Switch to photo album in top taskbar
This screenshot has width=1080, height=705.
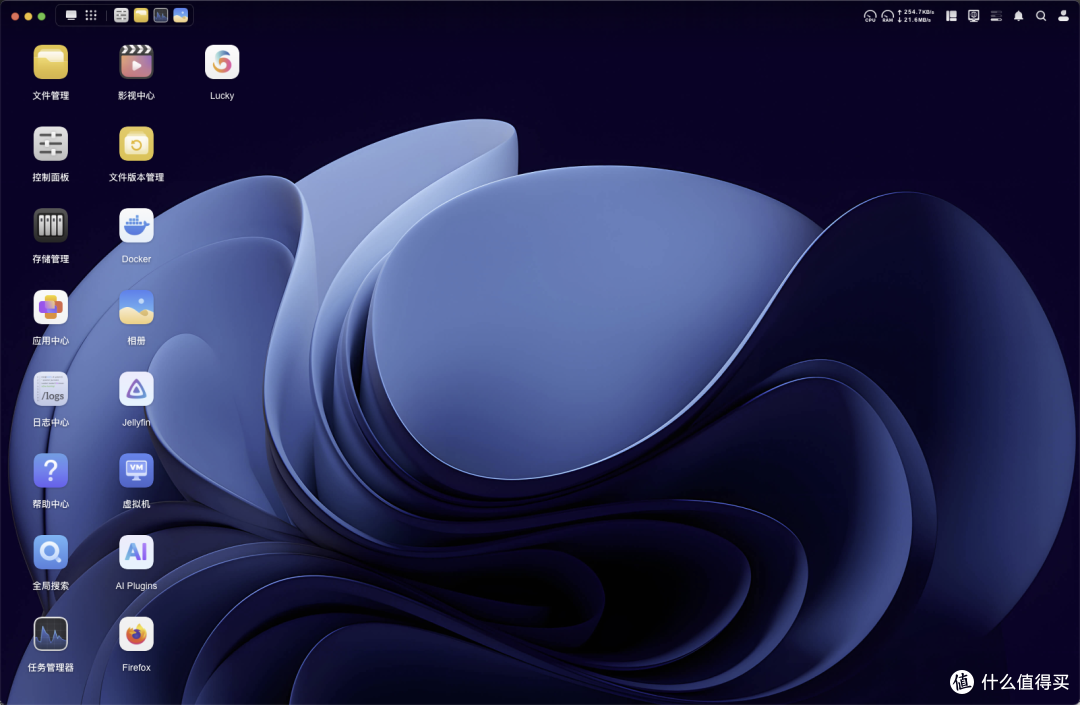180,15
